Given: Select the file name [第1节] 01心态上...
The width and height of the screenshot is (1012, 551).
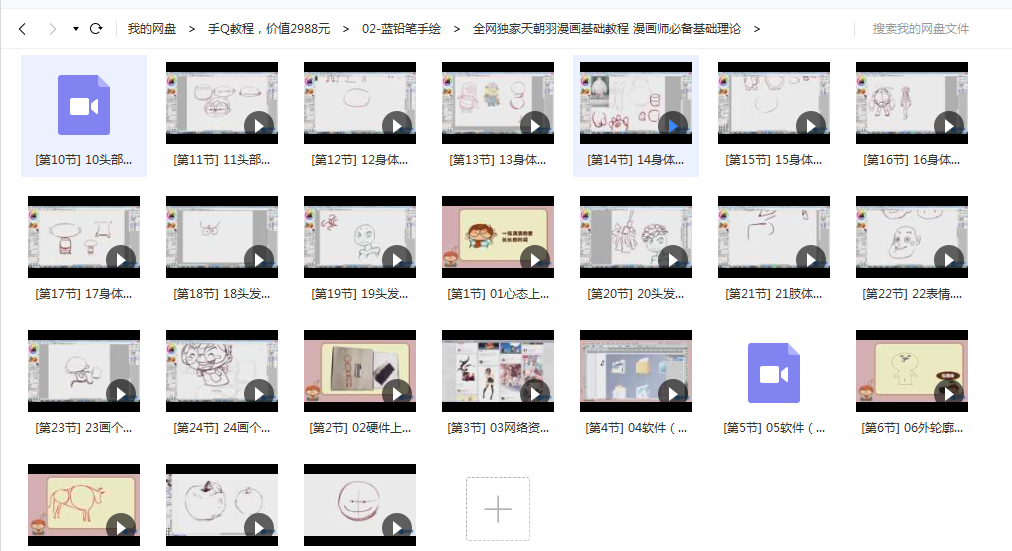Looking at the screenshot, I should [x=498, y=294].
